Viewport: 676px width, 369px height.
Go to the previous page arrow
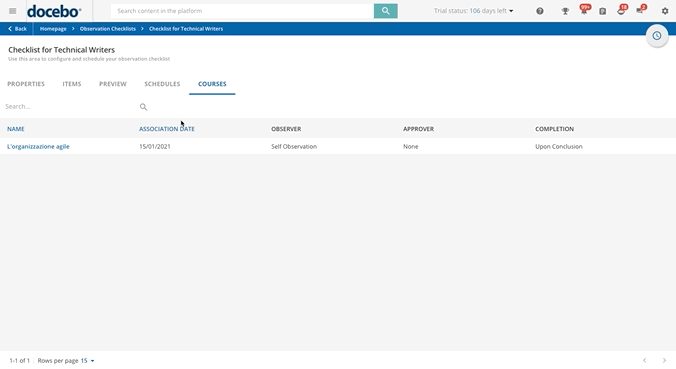[645, 360]
